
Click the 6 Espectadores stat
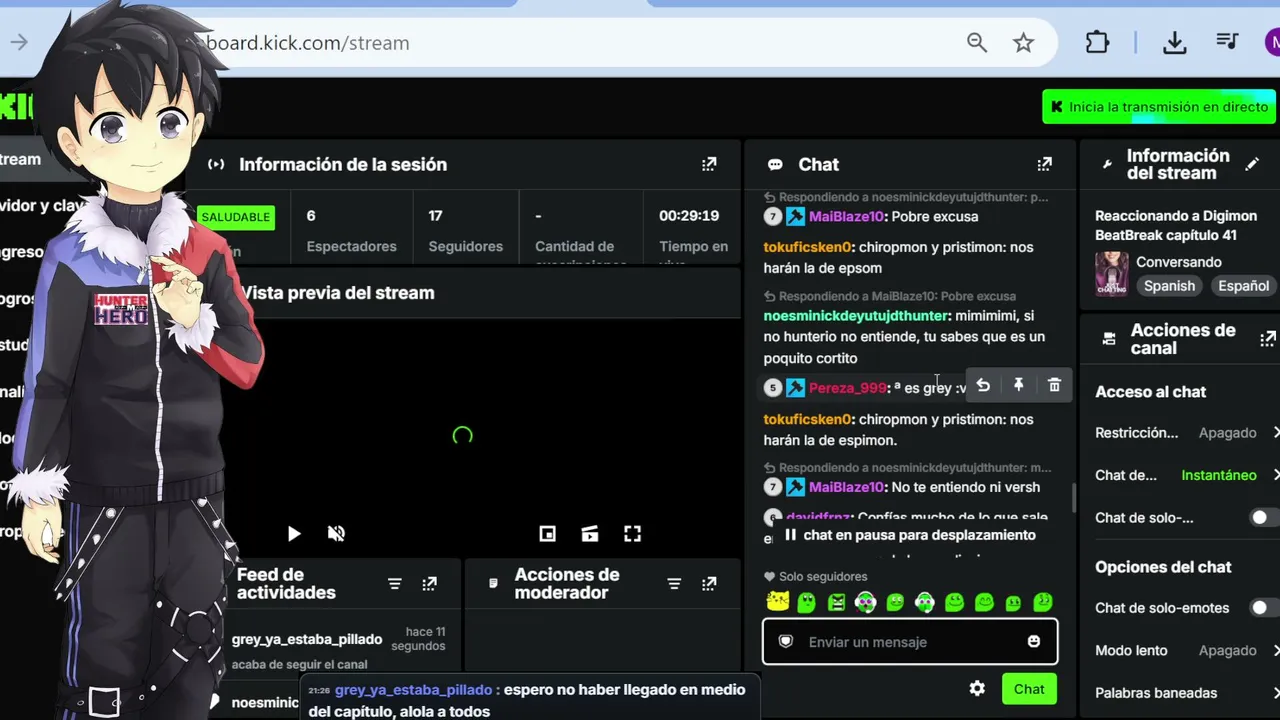351,231
